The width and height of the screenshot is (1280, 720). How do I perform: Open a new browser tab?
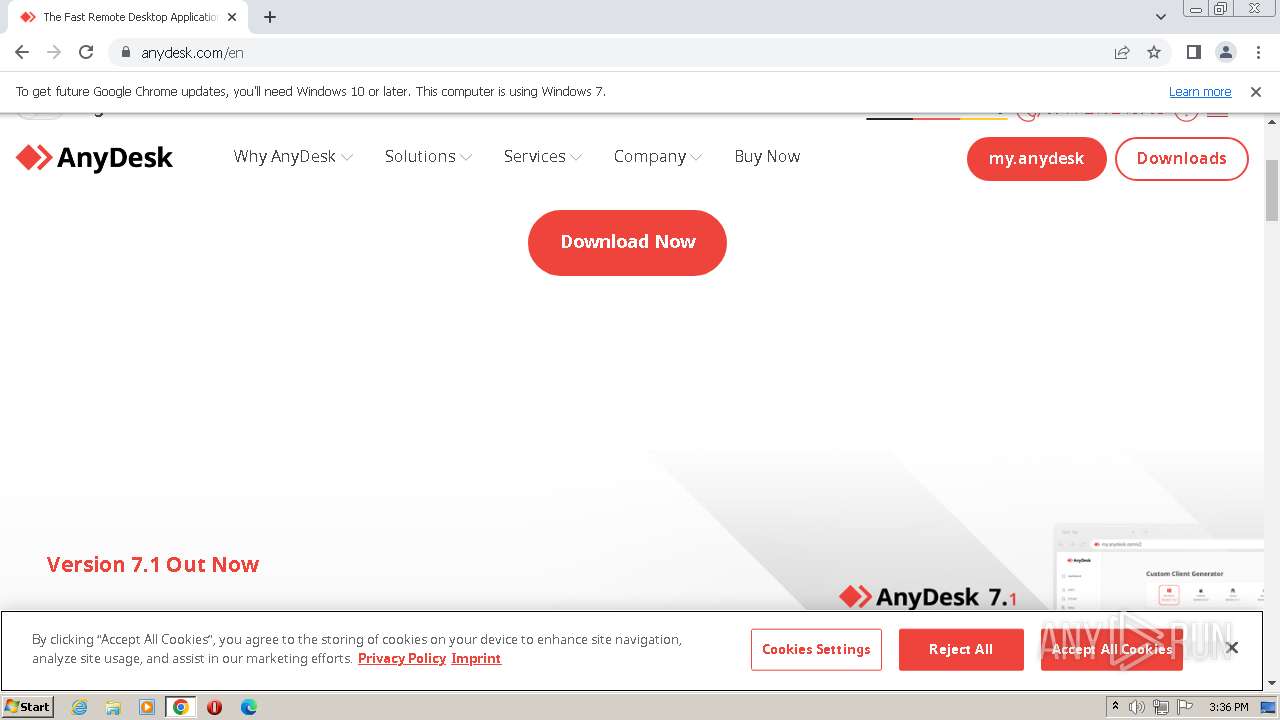[270, 17]
